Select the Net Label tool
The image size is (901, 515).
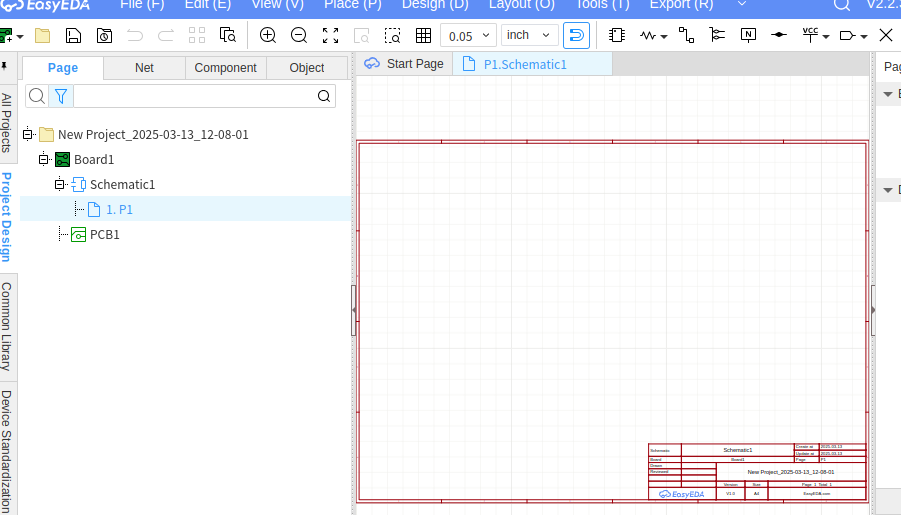[748, 36]
